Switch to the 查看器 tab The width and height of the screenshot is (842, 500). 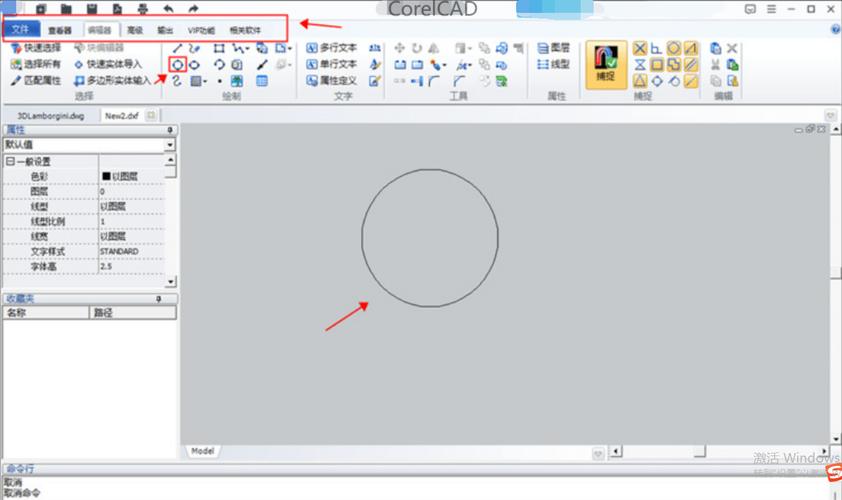click(x=60, y=30)
